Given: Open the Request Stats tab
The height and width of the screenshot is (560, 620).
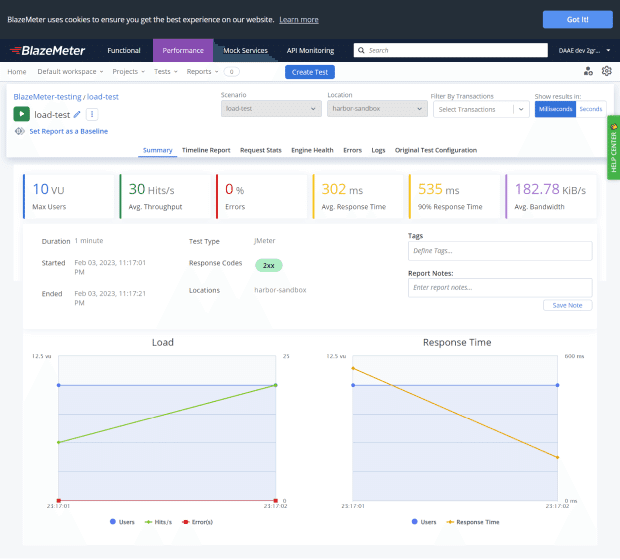Looking at the screenshot, I should tap(261, 150).
